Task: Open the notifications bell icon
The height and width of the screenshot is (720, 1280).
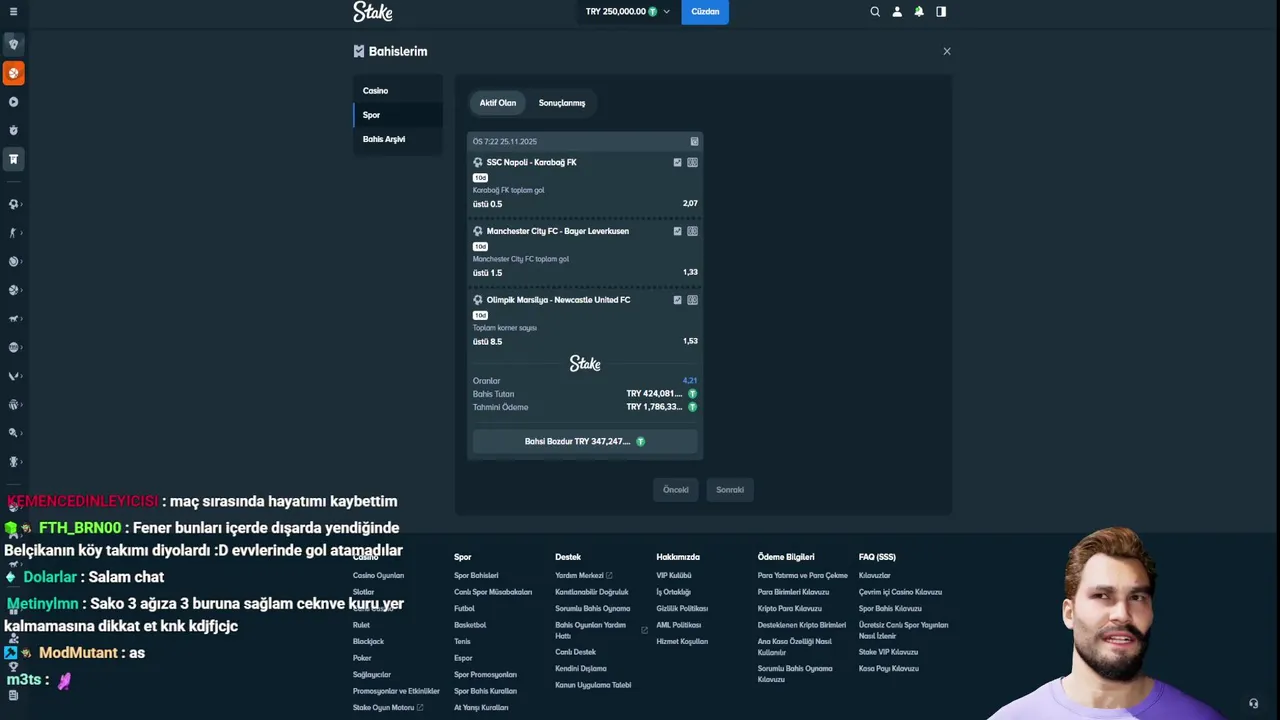Action: [919, 12]
